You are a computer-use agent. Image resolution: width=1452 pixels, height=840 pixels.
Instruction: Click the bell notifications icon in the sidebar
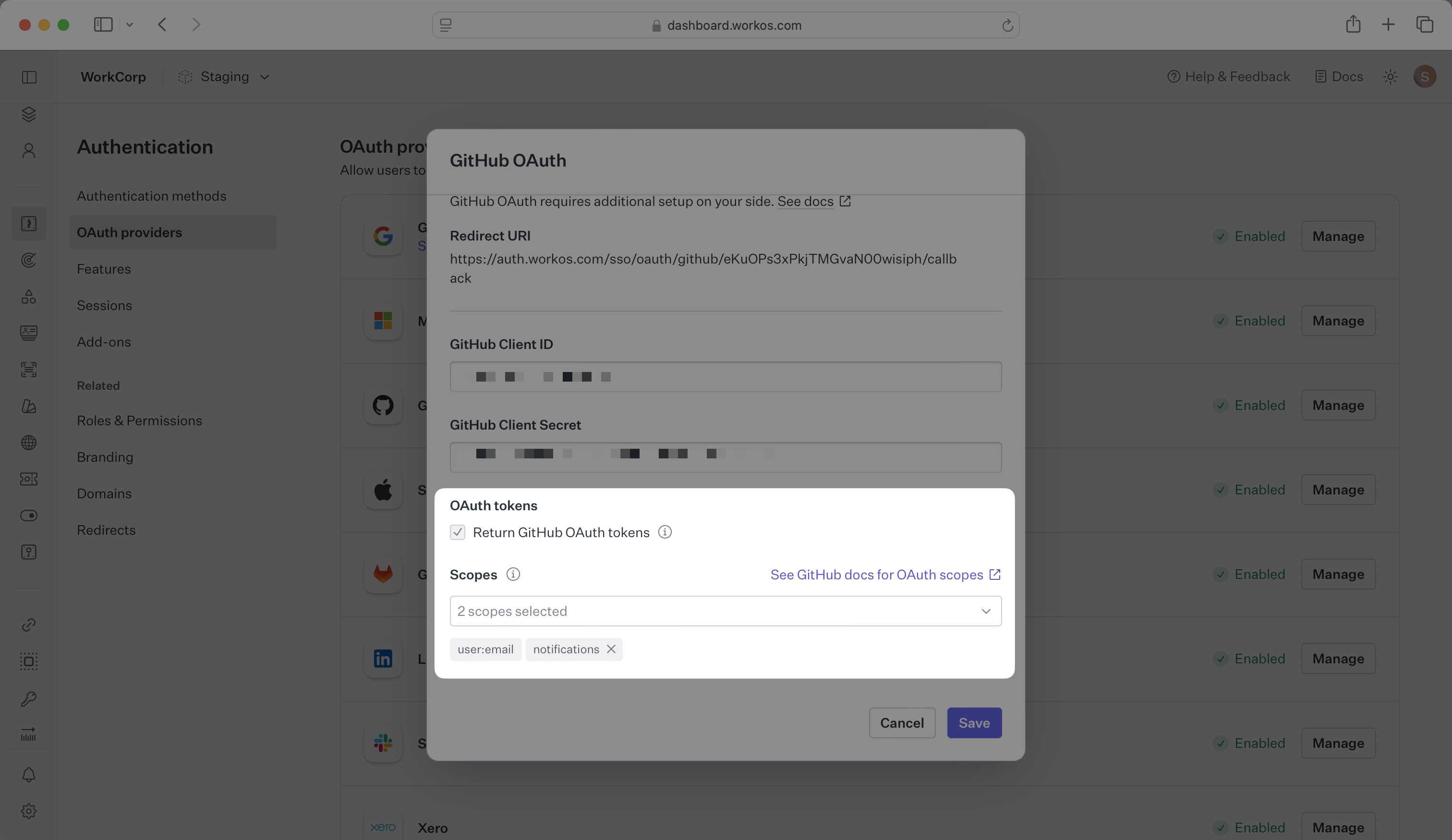(x=29, y=775)
